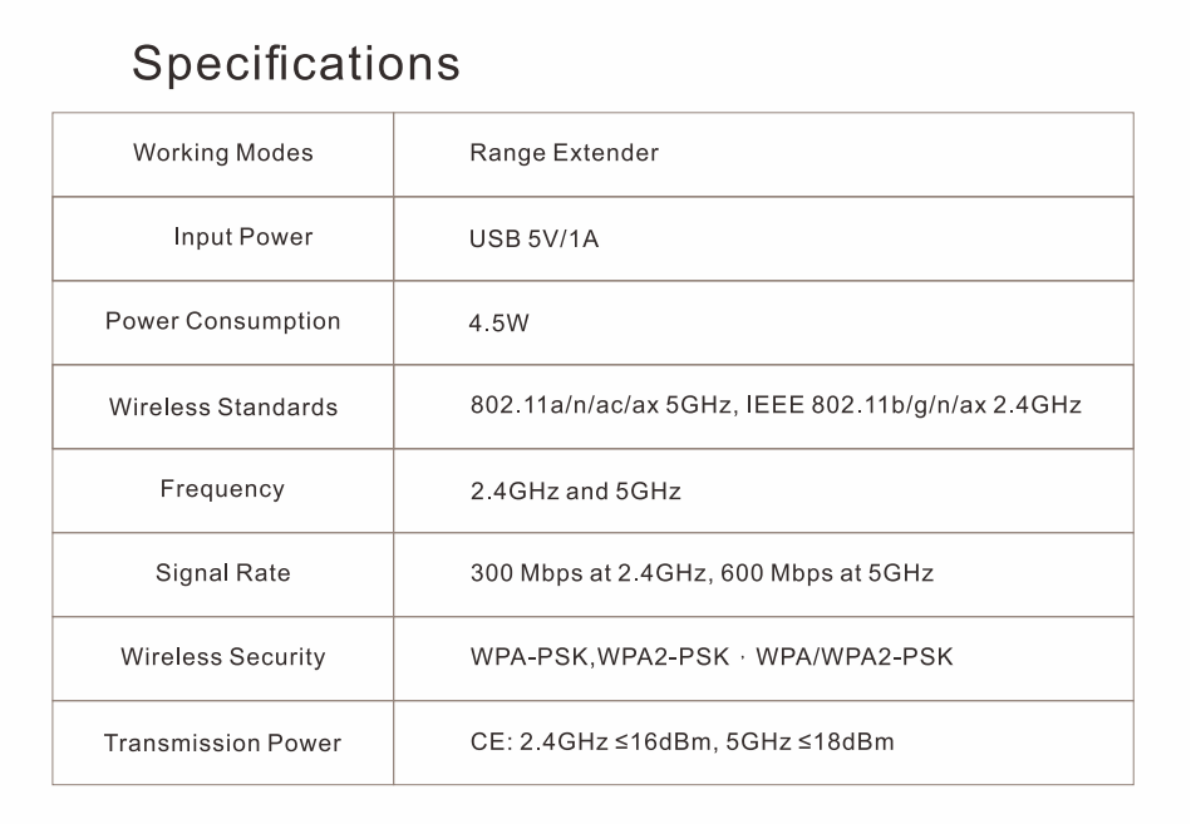Select the Working Modes label cell
This screenshot has height=824, width=1190.
[223, 154]
